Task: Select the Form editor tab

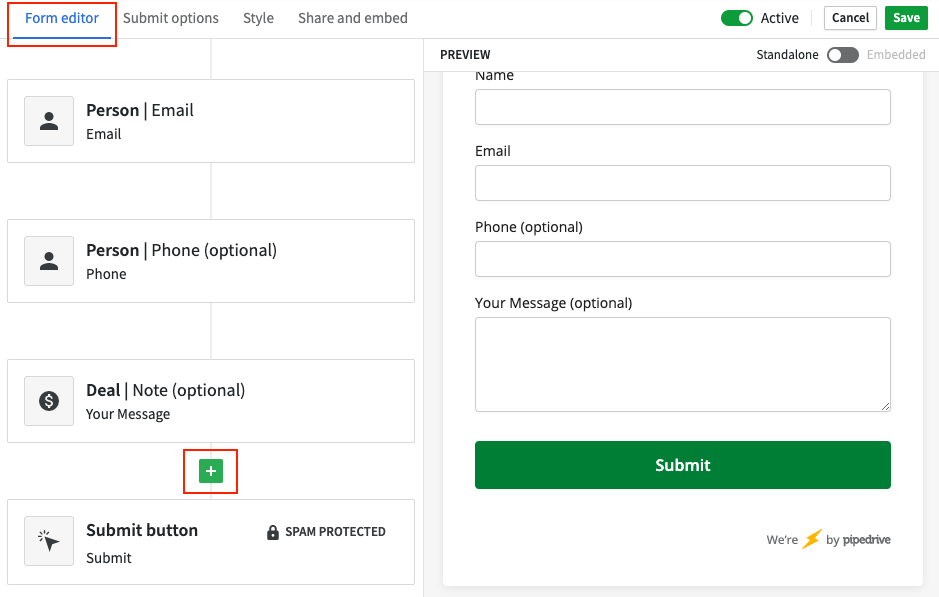Action: coord(62,18)
